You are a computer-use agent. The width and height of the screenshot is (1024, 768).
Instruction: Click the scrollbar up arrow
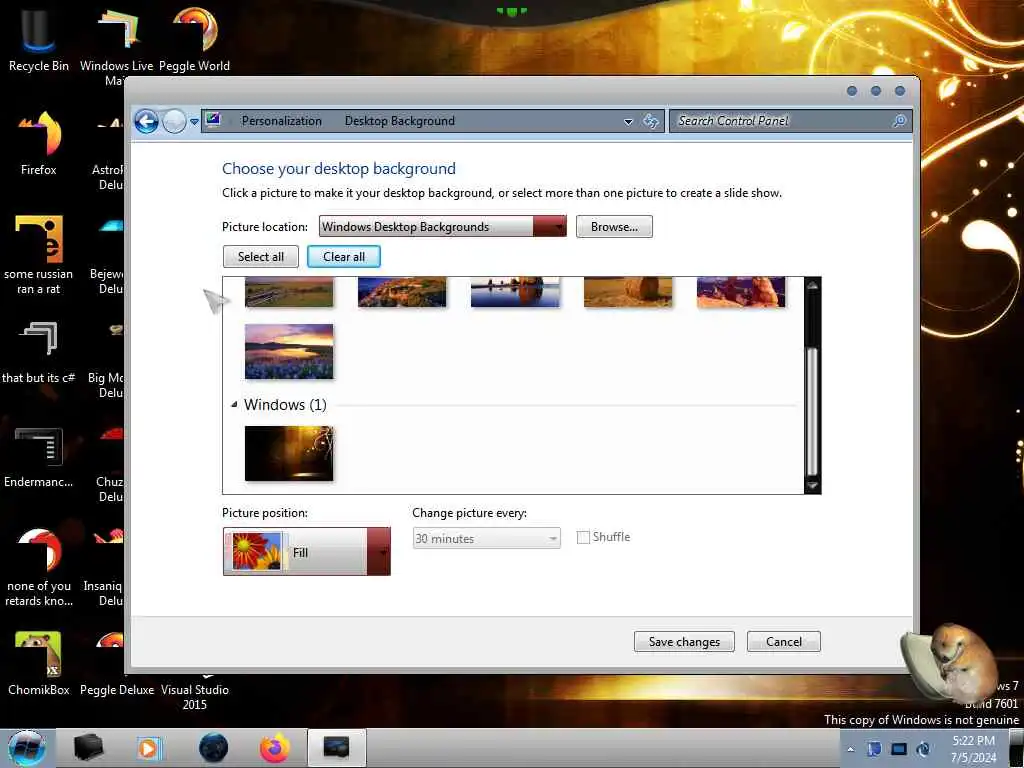coord(812,285)
